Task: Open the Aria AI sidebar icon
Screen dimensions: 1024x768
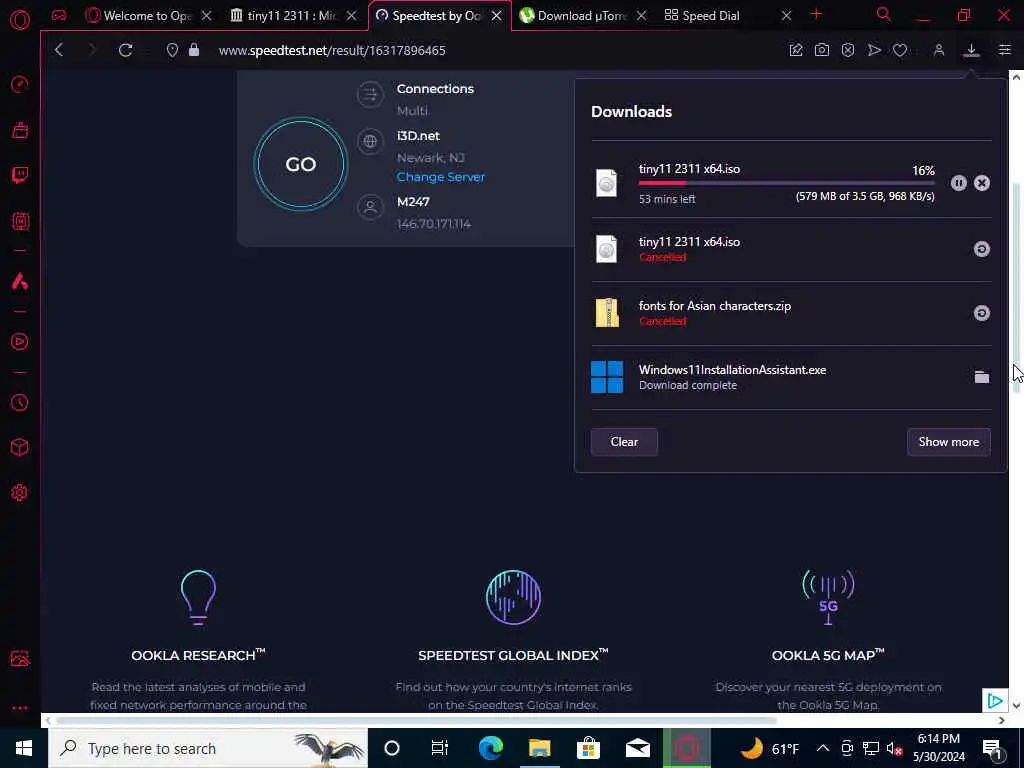Action: pyautogui.click(x=20, y=281)
